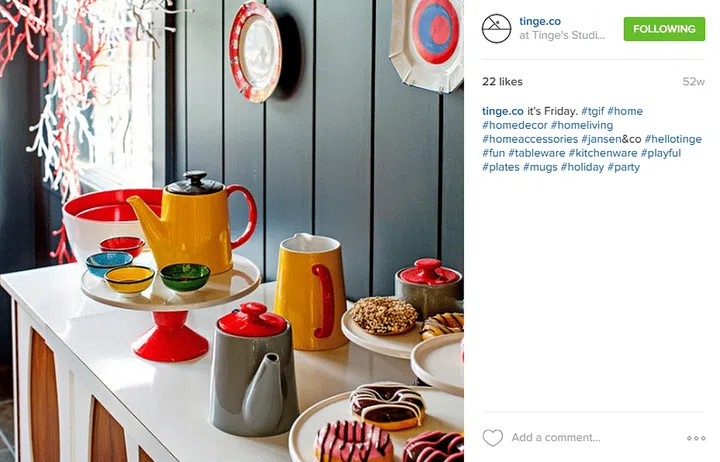Open the #hellotinge hashtag

click(673, 139)
